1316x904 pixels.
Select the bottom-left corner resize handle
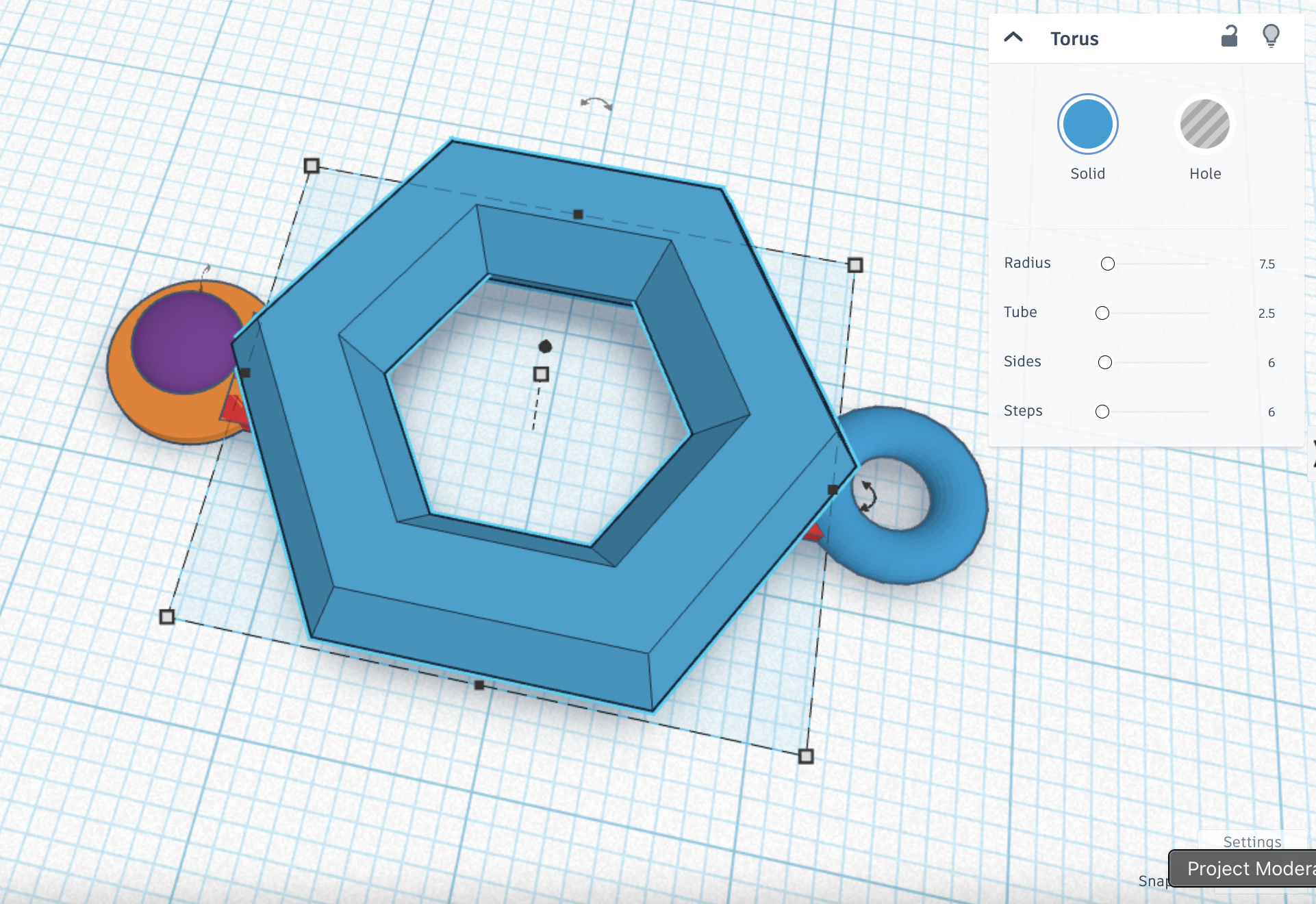point(166,617)
